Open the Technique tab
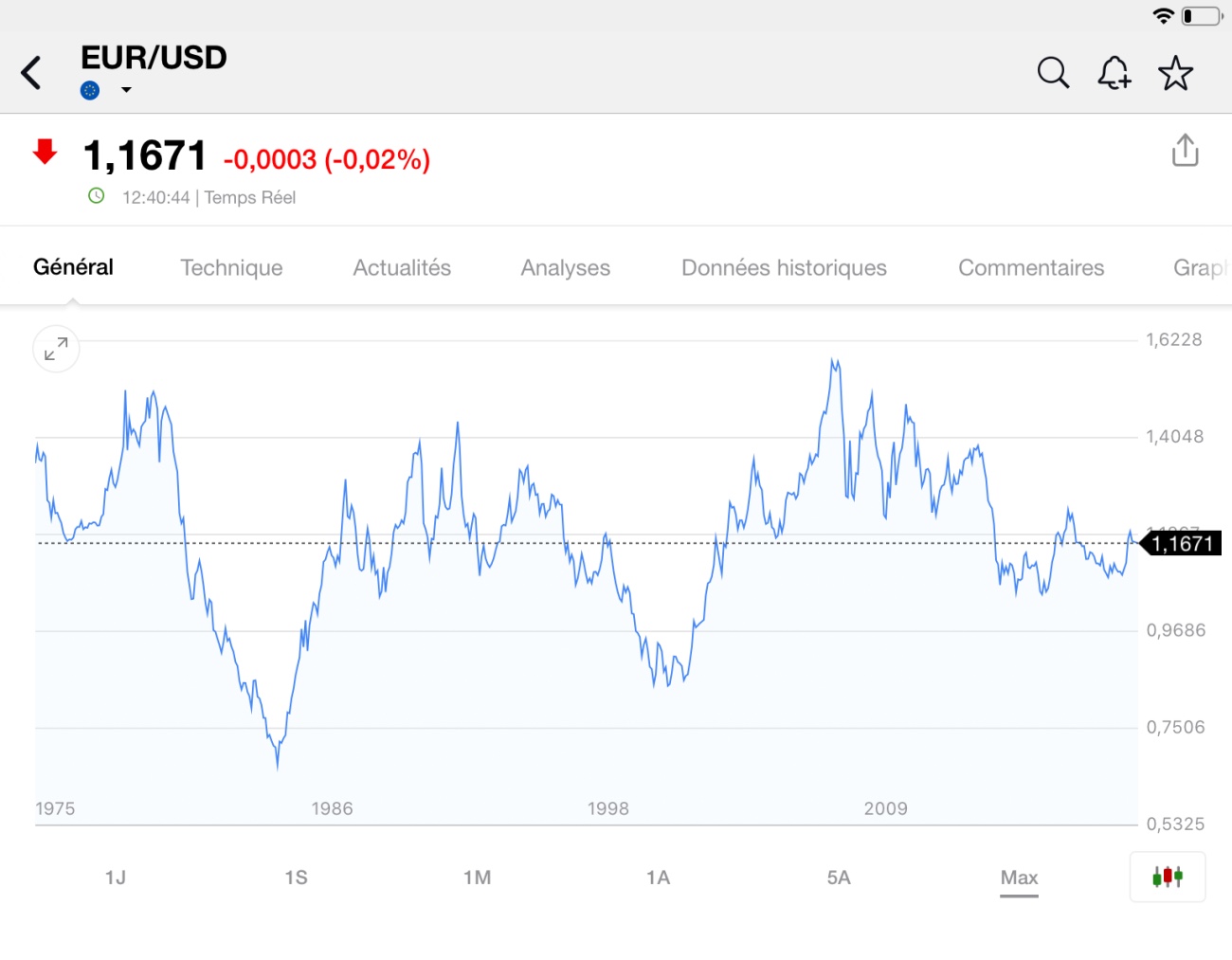 pos(231,268)
